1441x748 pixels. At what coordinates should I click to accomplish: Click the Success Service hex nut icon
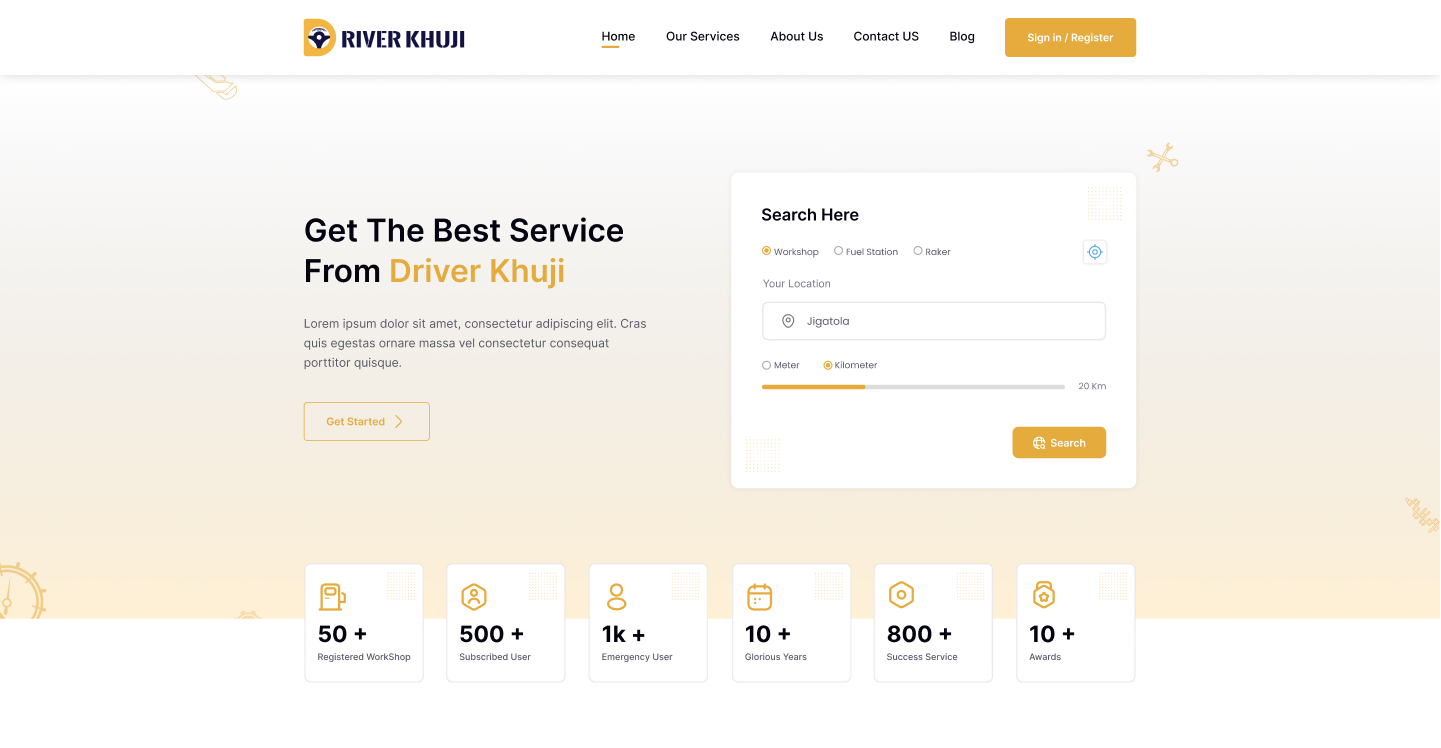[901, 595]
